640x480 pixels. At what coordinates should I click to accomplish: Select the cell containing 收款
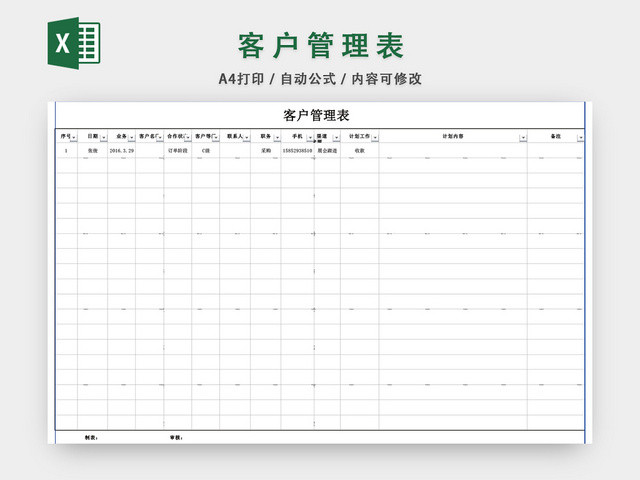[x=360, y=151]
